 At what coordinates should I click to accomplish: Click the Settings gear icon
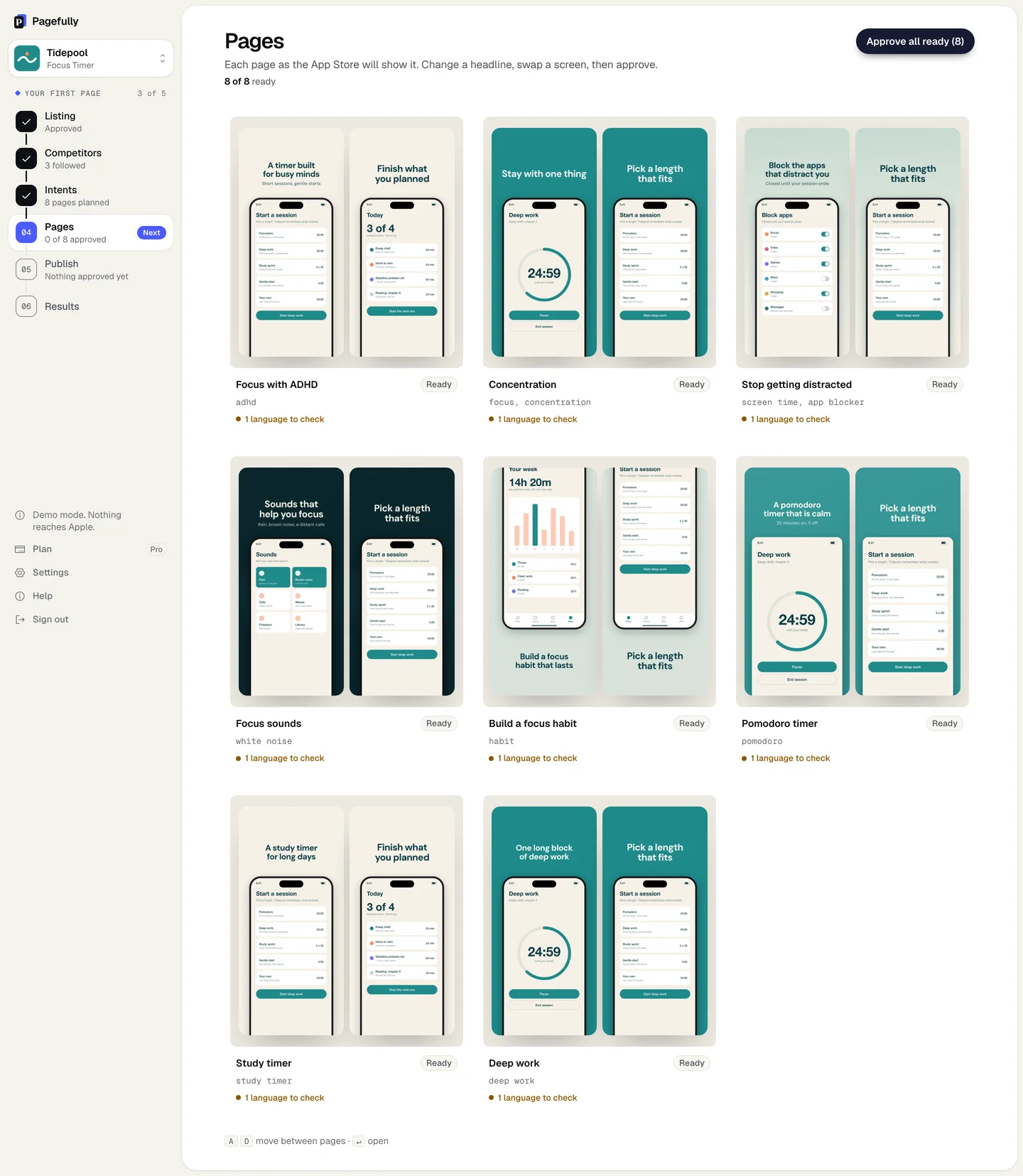coord(20,573)
